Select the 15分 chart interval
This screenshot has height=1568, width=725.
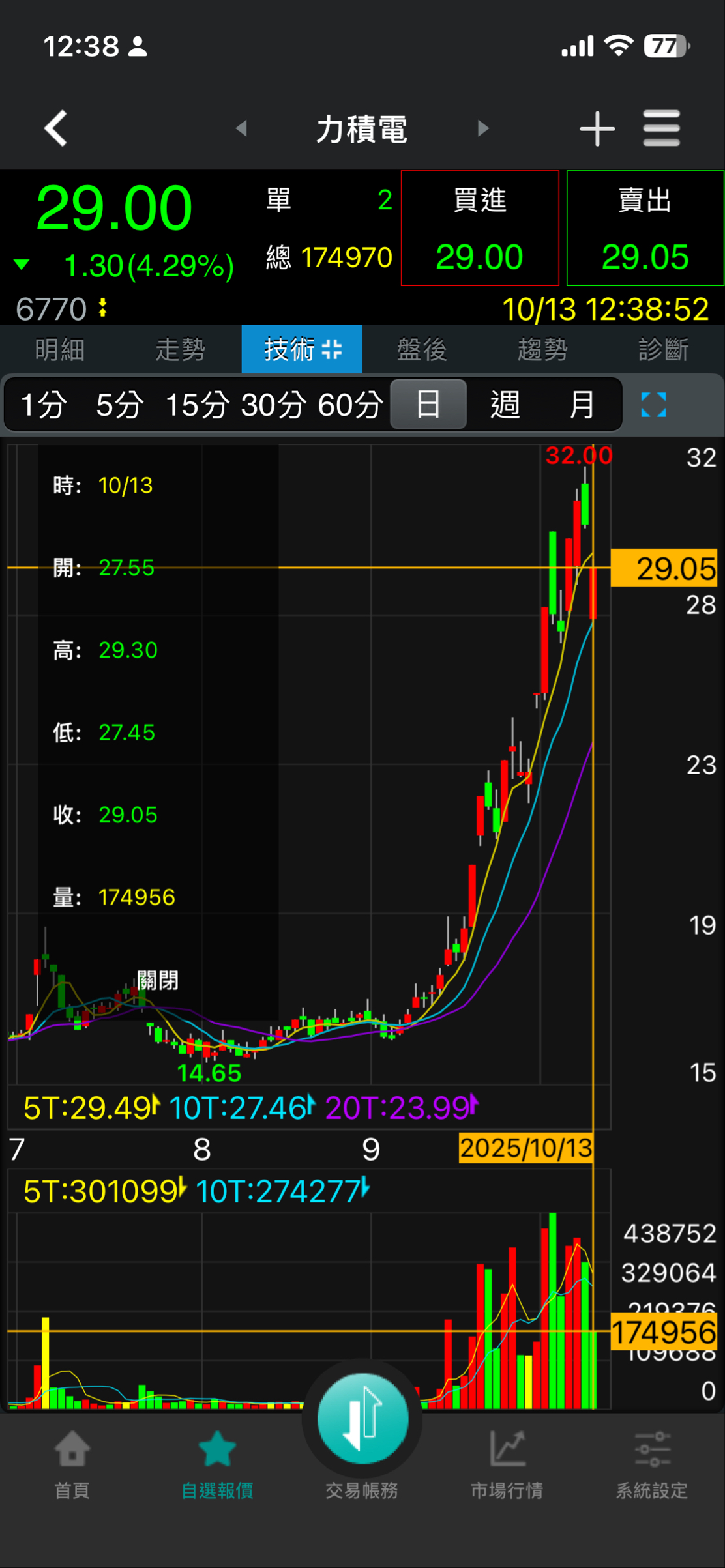[198, 405]
